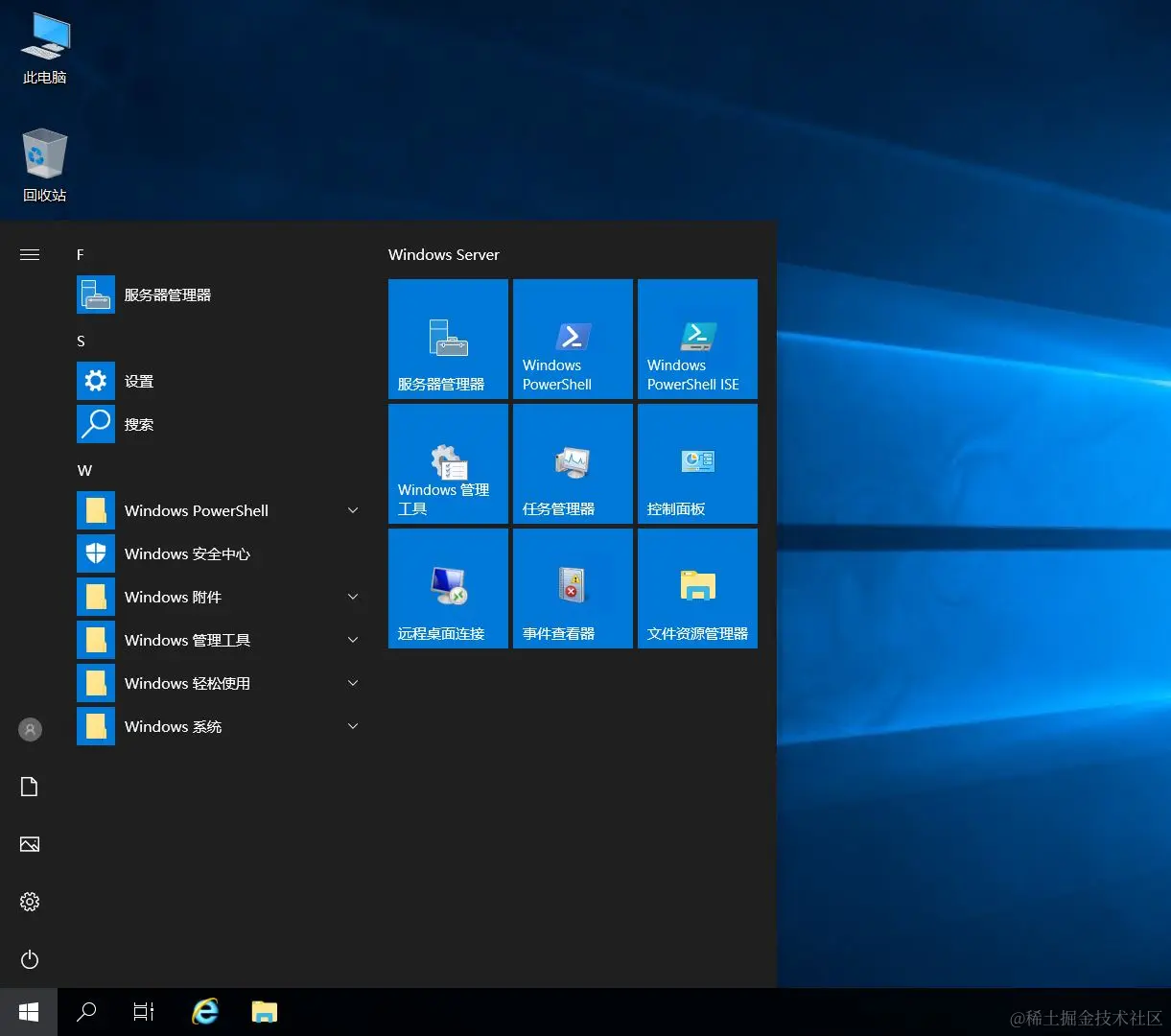The image size is (1171, 1036).
Task: Click the user account icon in the sidebar
Action: pyautogui.click(x=30, y=730)
